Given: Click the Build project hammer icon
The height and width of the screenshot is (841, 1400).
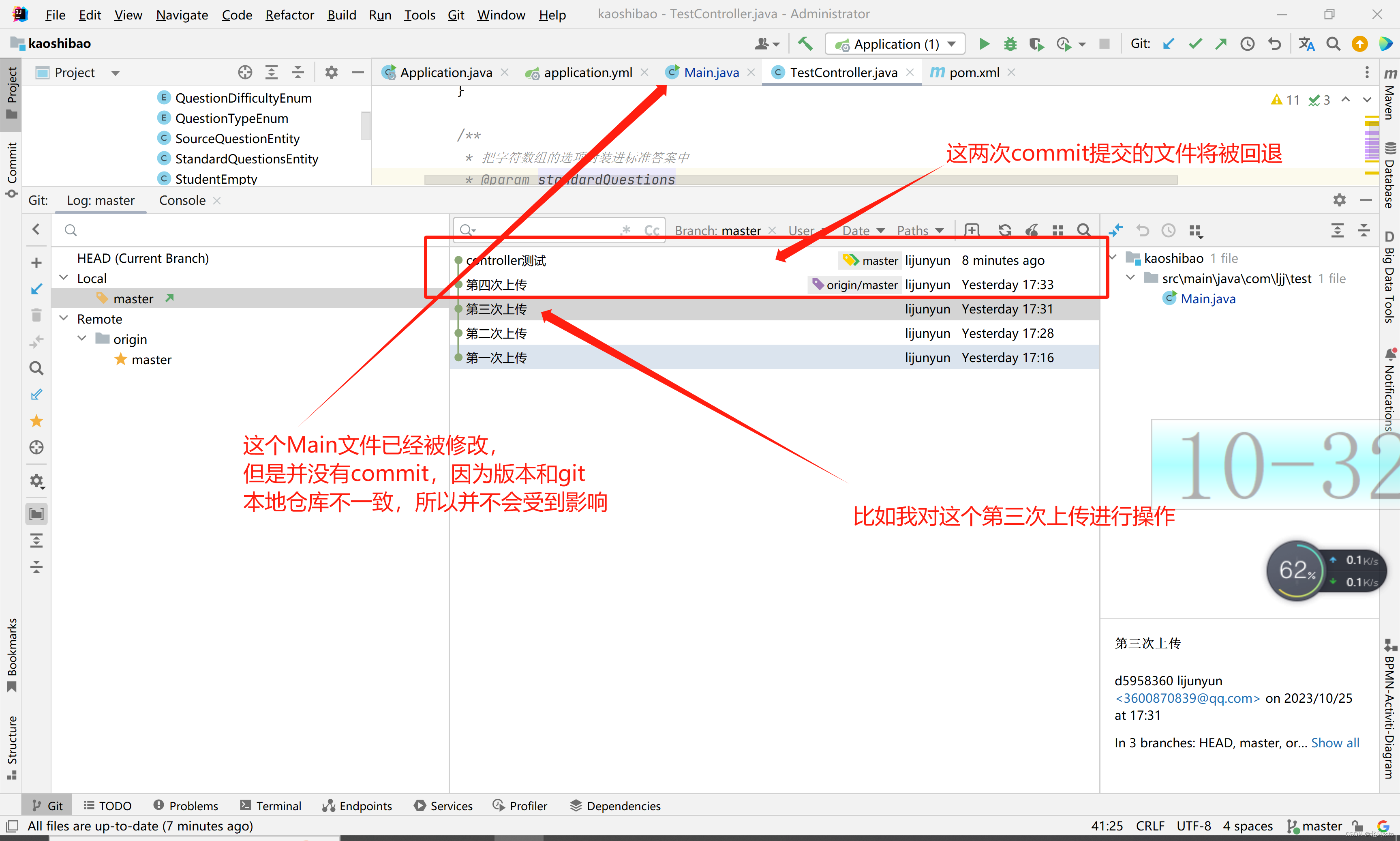Looking at the screenshot, I should pos(805,44).
